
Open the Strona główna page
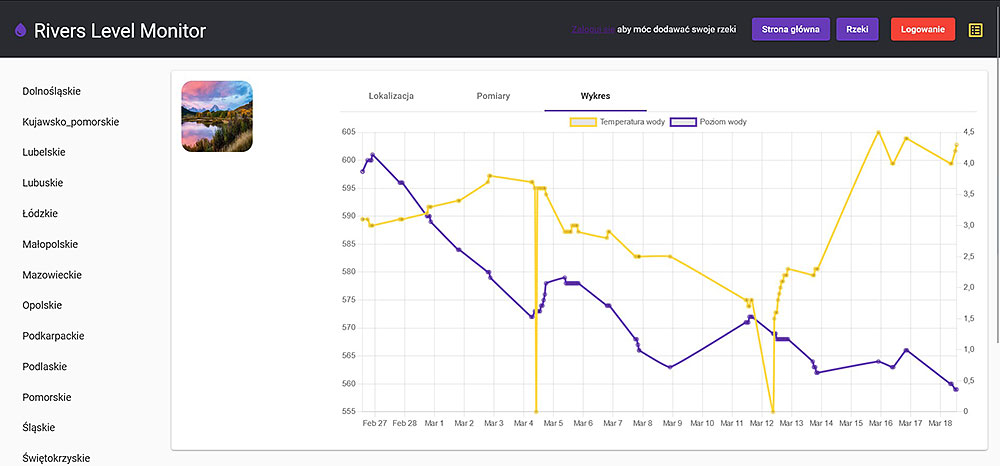[791, 29]
